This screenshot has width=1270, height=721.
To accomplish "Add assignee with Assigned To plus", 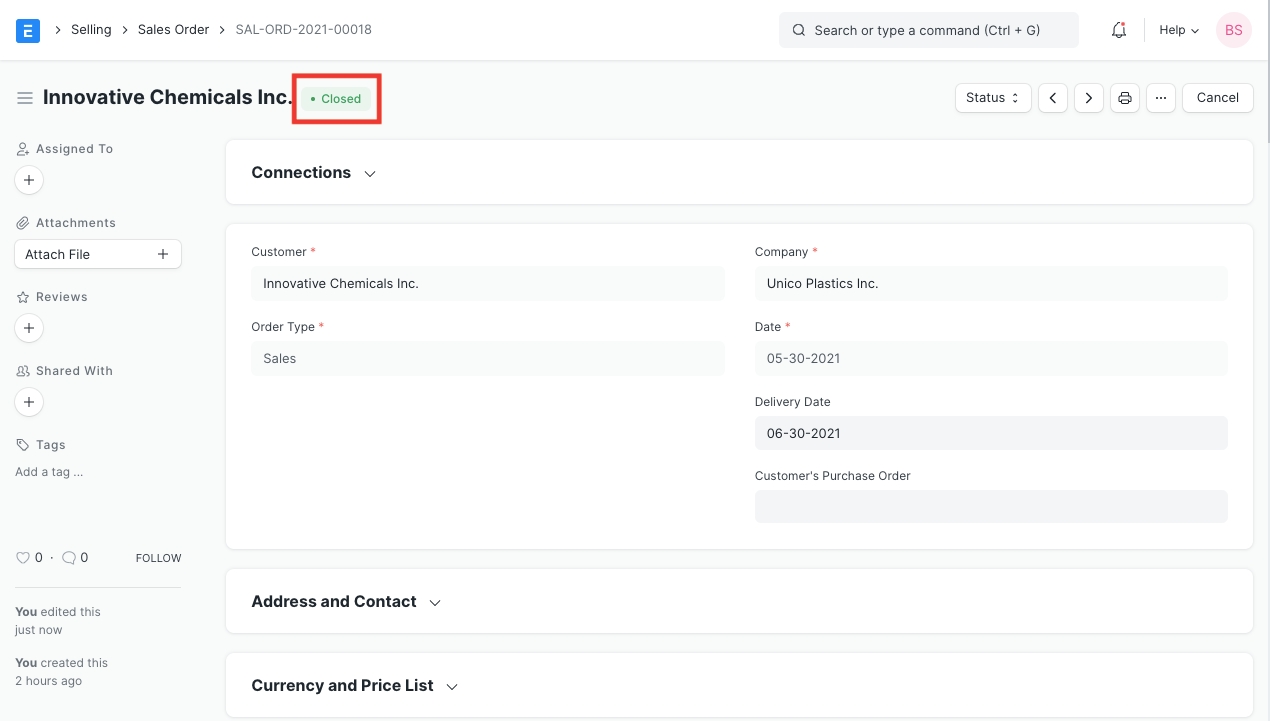I will 29,181.
